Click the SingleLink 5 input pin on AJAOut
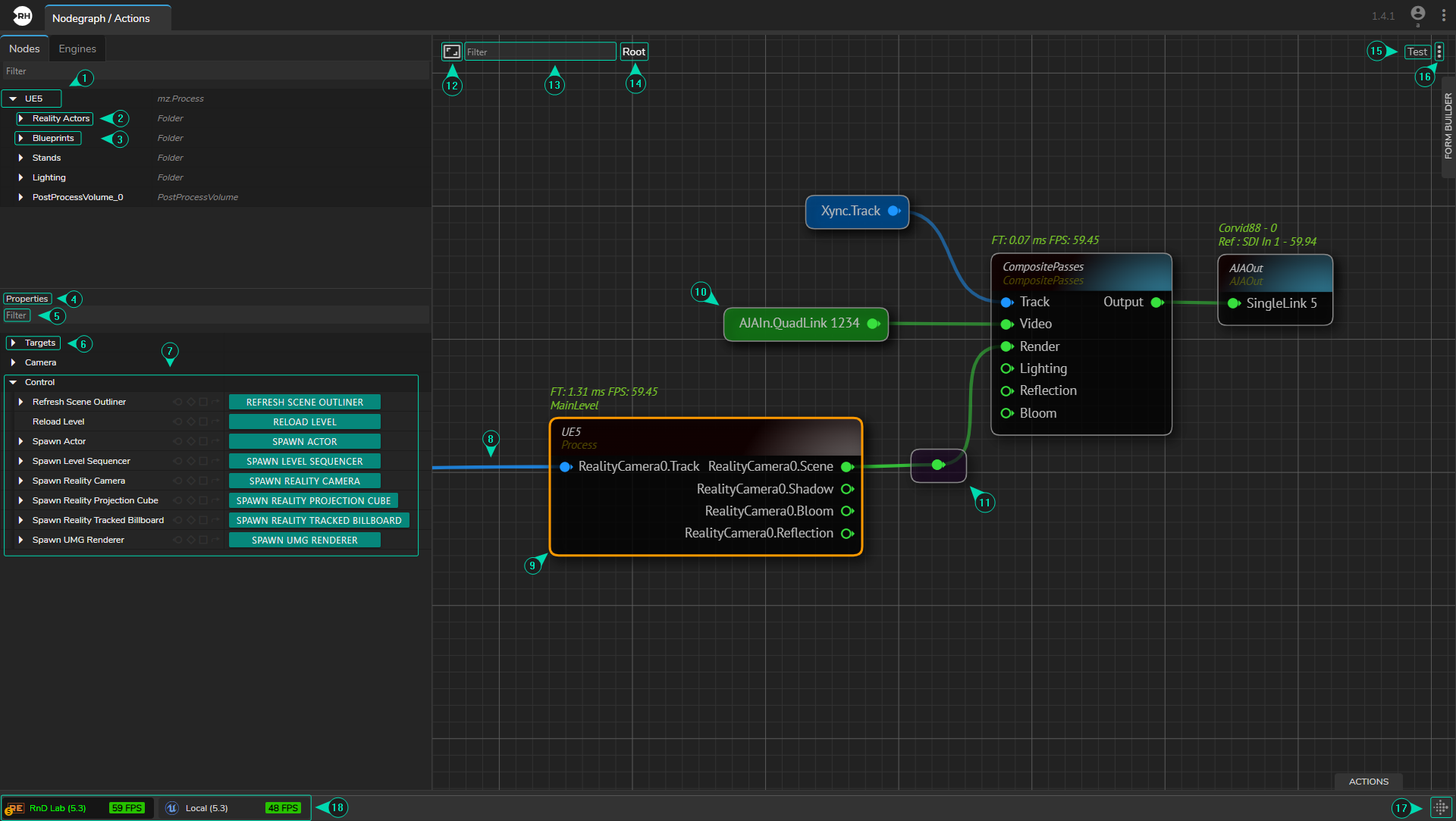 [x=1233, y=304]
